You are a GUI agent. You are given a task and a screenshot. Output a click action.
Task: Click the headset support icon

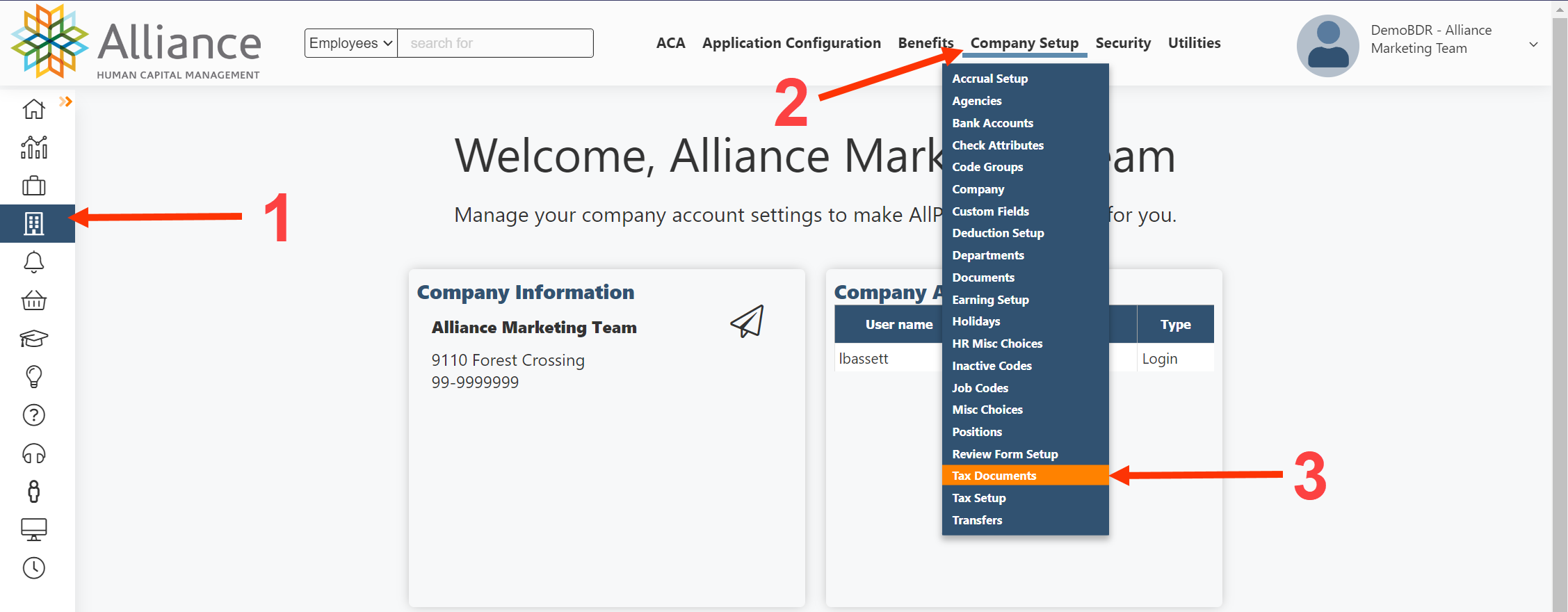pyautogui.click(x=33, y=453)
